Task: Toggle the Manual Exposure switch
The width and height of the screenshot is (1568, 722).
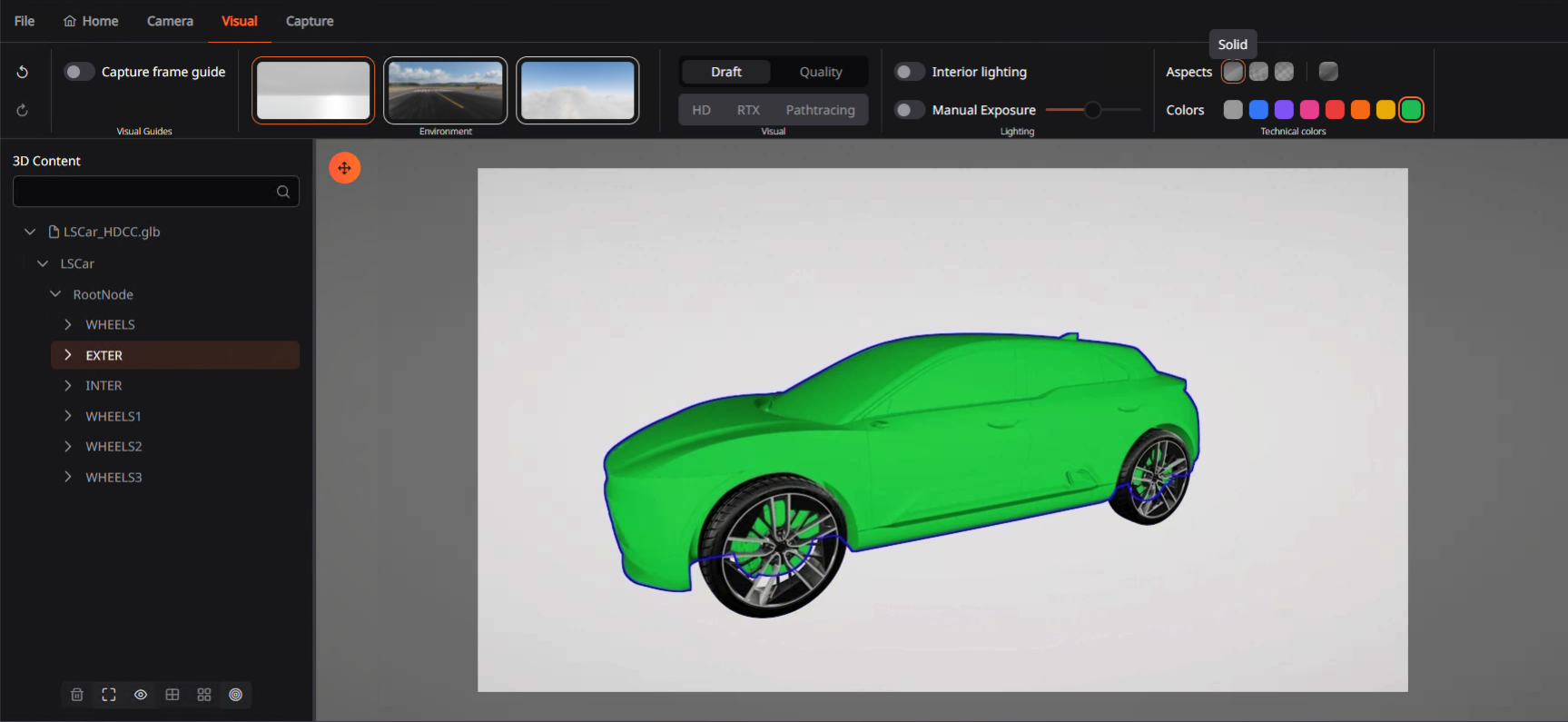Action: (x=909, y=110)
